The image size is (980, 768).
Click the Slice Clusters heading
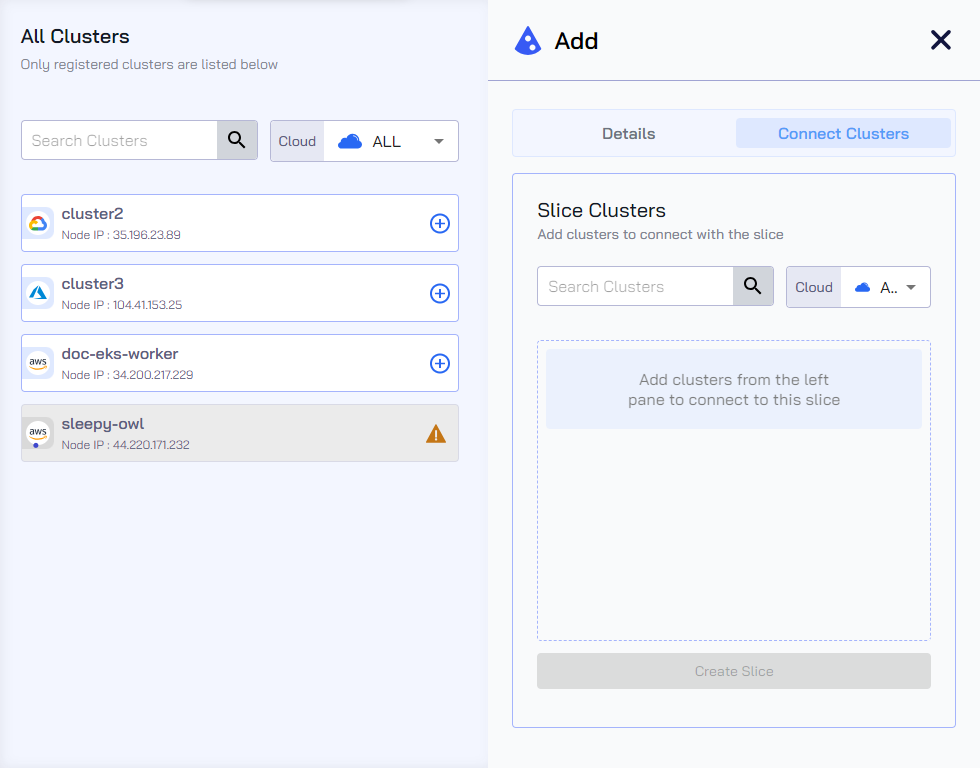click(x=601, y=211)
